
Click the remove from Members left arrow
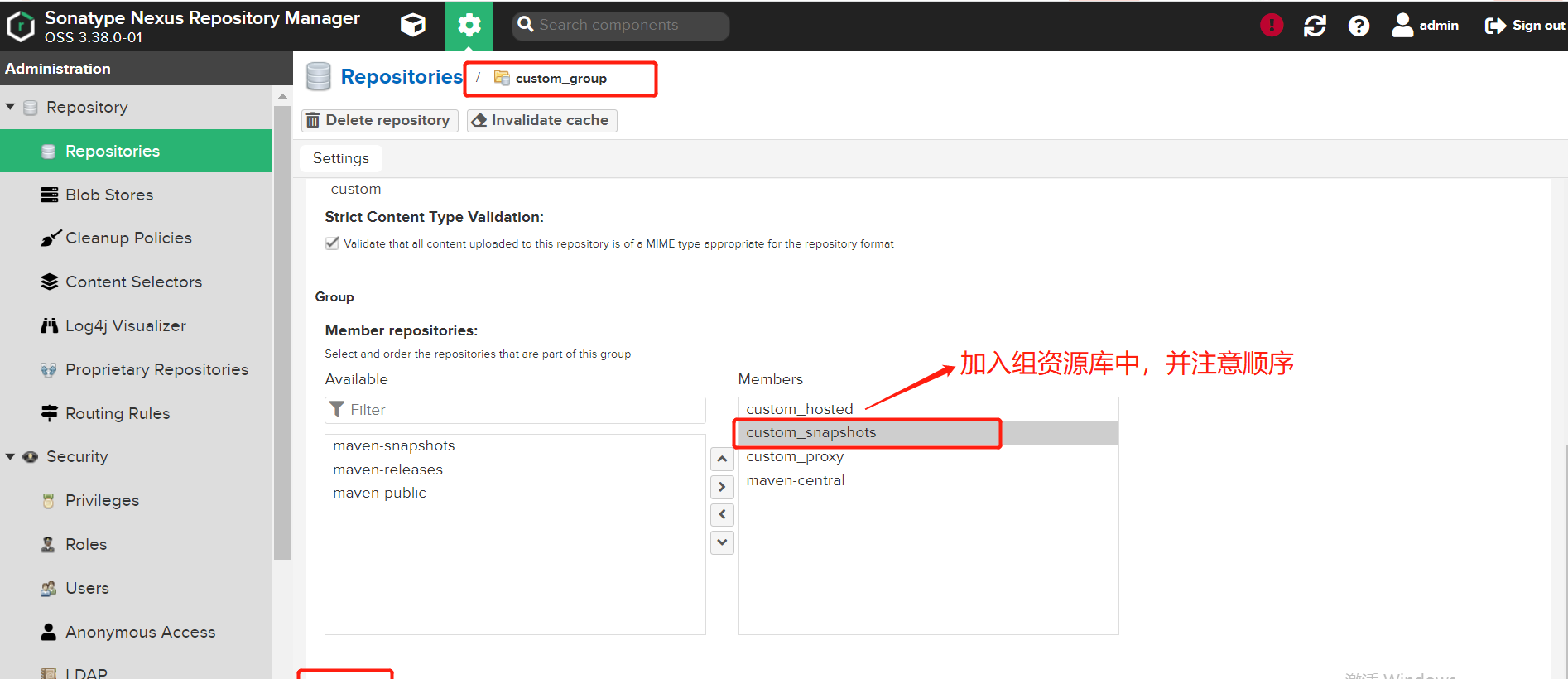click(x=722, y=514)
